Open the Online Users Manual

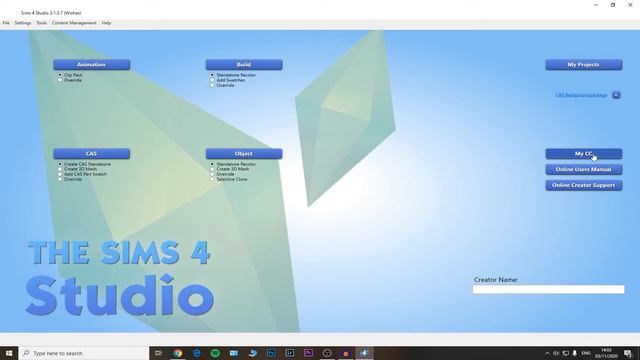[584, 169]
